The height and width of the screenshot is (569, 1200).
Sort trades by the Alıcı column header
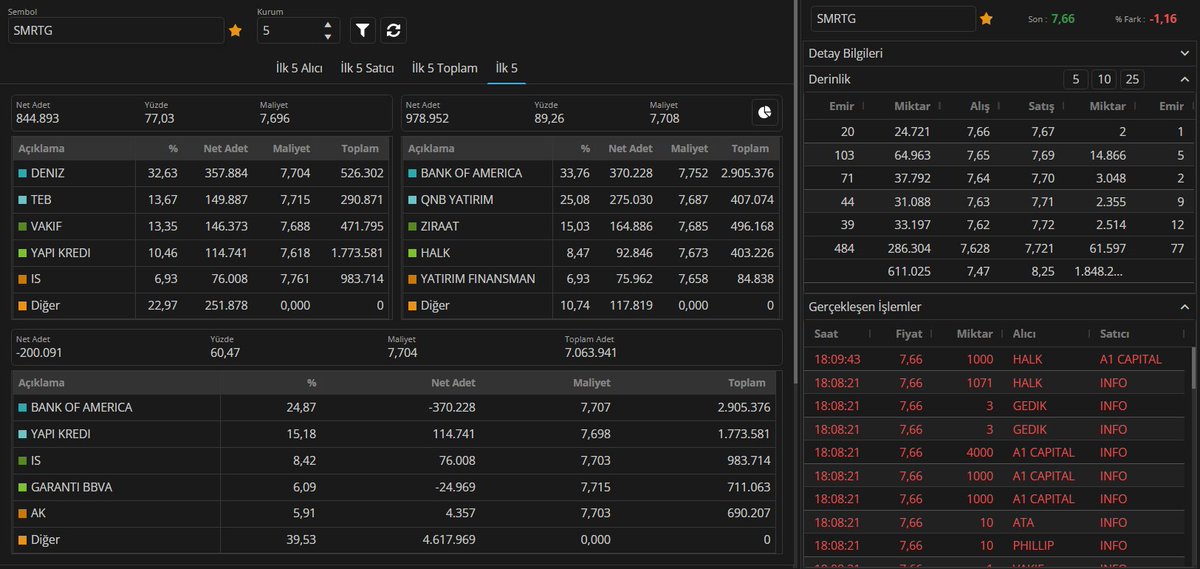[x=1024, y=334]
